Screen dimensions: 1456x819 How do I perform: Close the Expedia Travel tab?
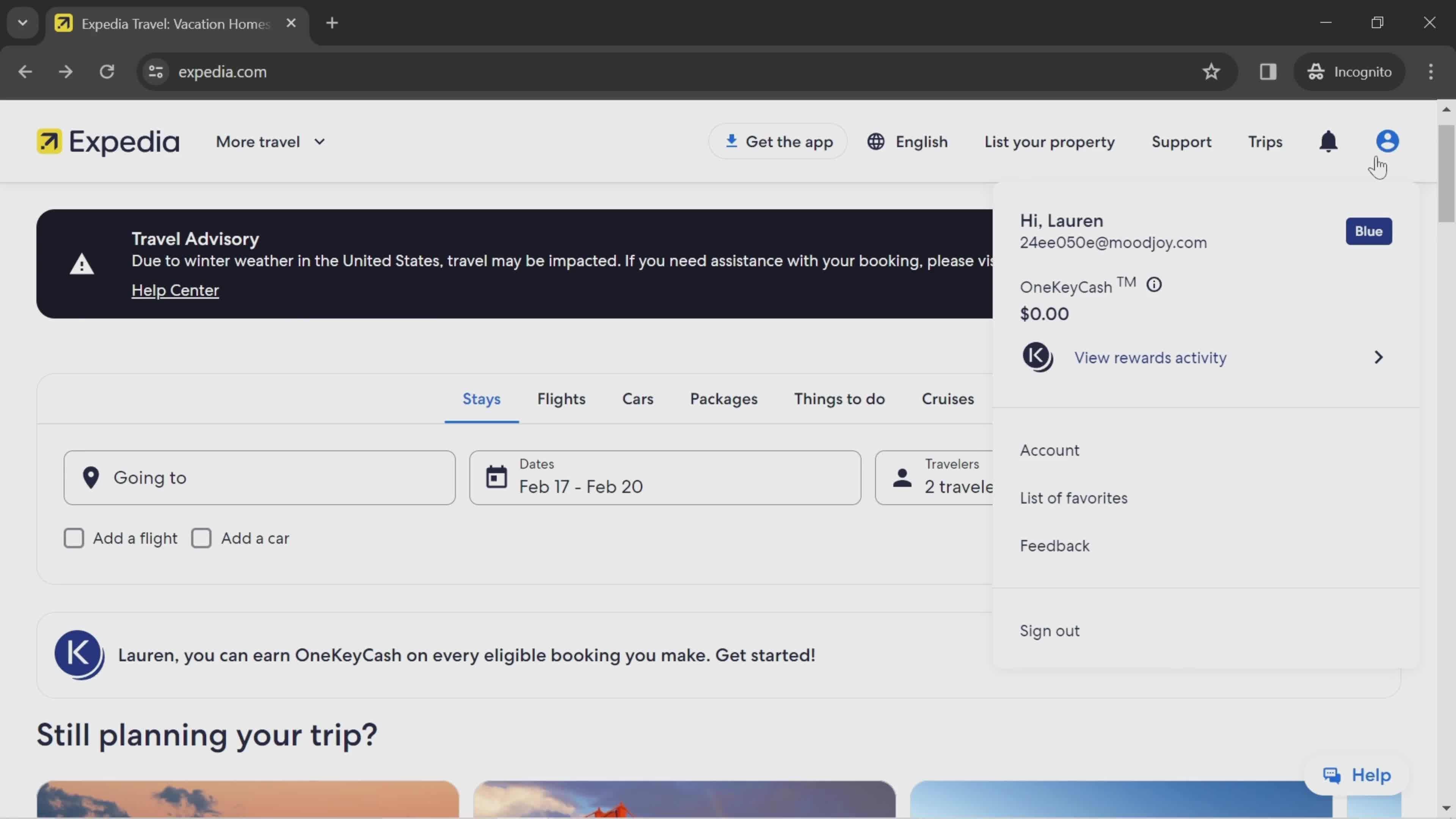point(291,23)
